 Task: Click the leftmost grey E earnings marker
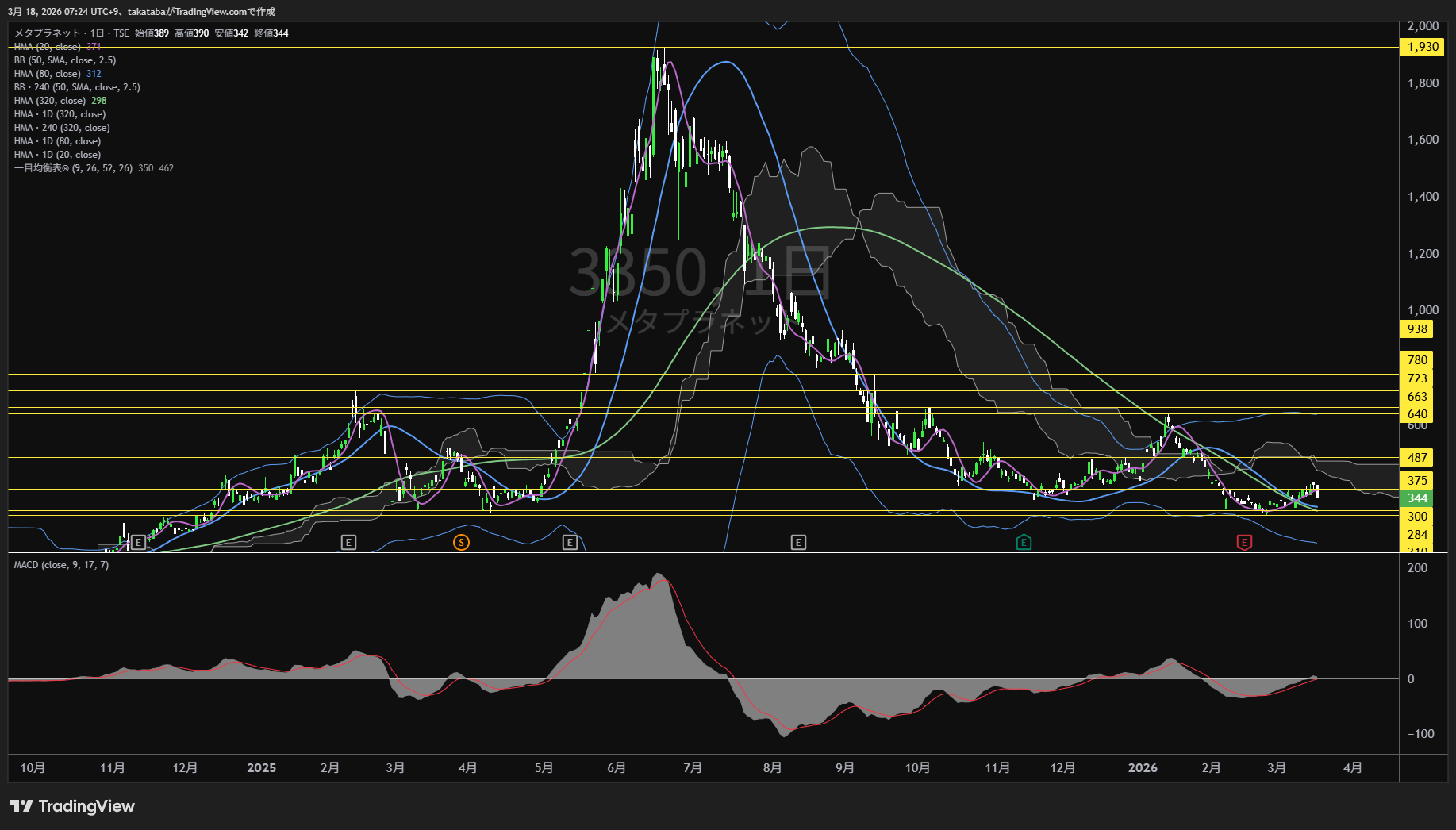[138, 543]
